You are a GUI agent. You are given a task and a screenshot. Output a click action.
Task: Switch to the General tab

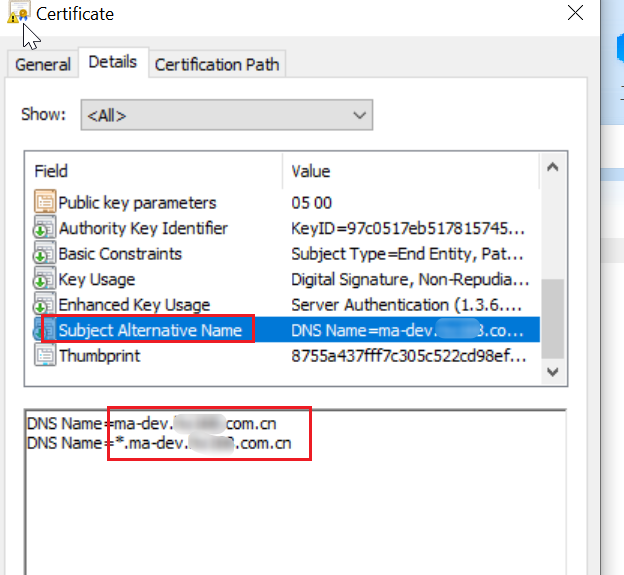(43, 64)
